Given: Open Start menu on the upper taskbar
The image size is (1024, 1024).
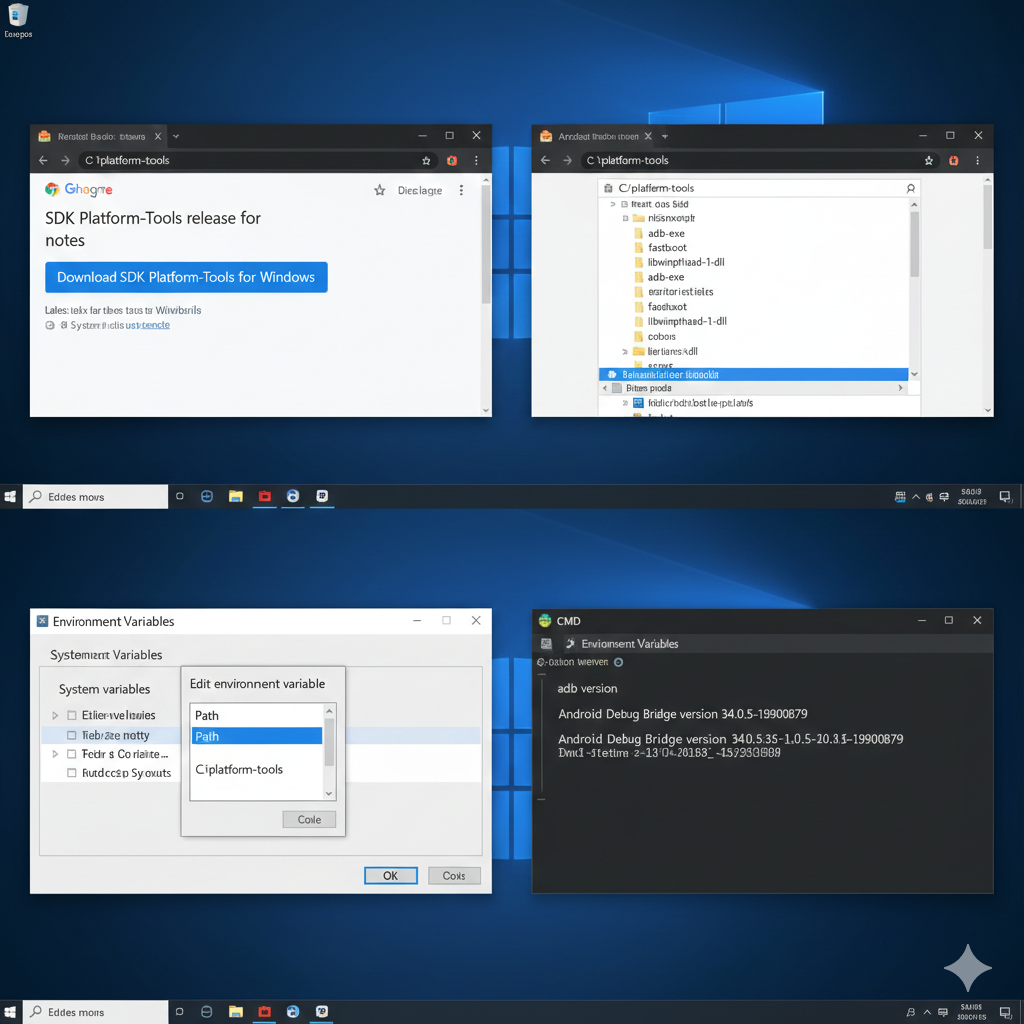Looking at the screenshot, I should tap(10, 497).
